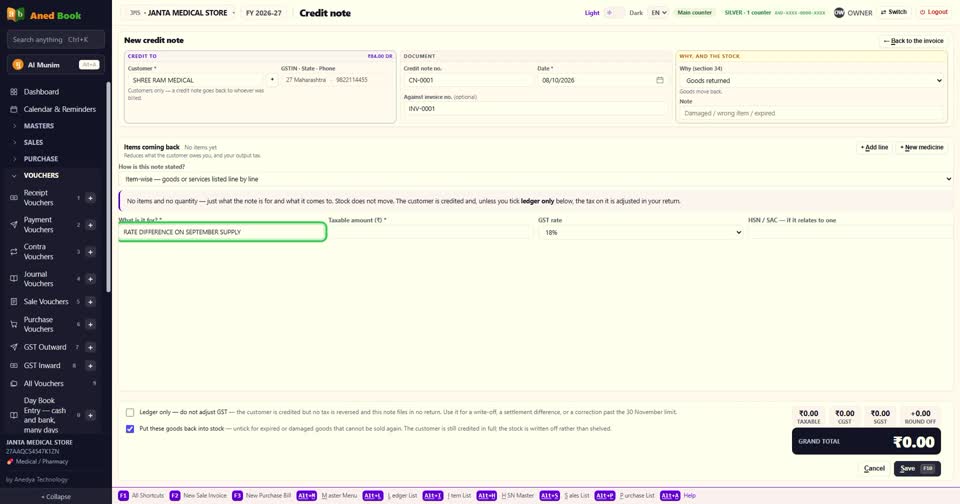The image size is (960, 504).
Task: Open Receipt Vouchers list
Action: [x=39, y=197]
